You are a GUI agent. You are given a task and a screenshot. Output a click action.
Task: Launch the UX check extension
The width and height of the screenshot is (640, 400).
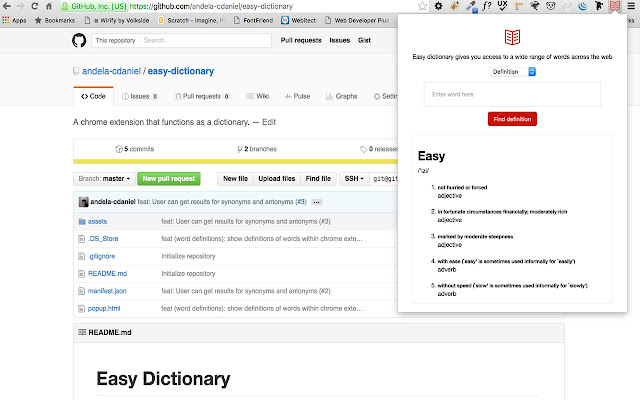(502, 6)
